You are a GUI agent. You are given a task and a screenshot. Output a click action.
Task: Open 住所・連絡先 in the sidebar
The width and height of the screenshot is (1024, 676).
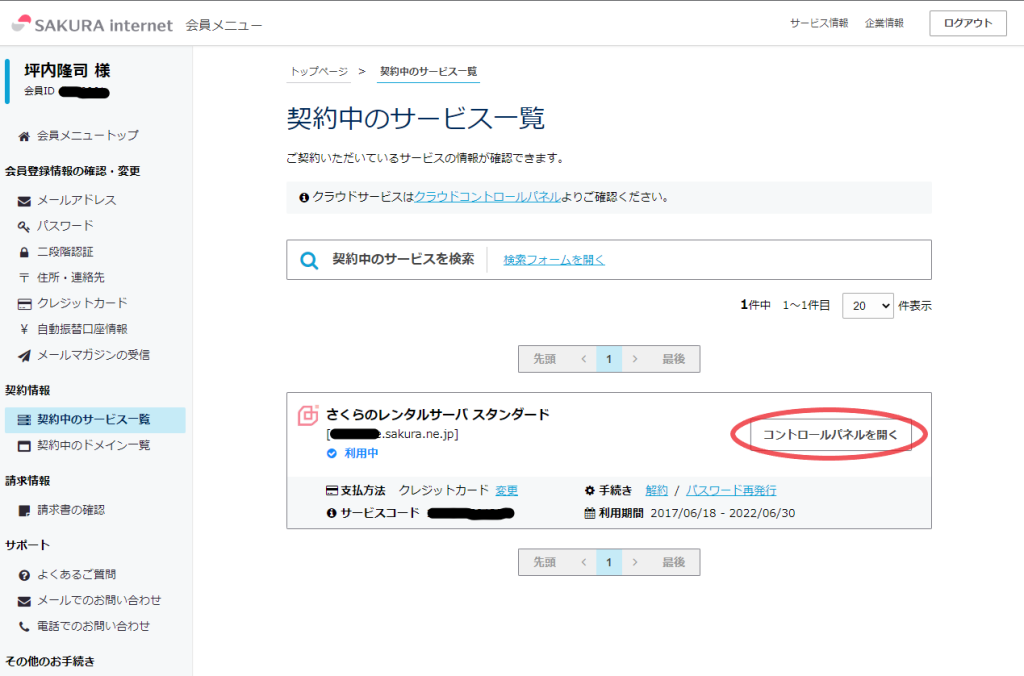point(71,278)
